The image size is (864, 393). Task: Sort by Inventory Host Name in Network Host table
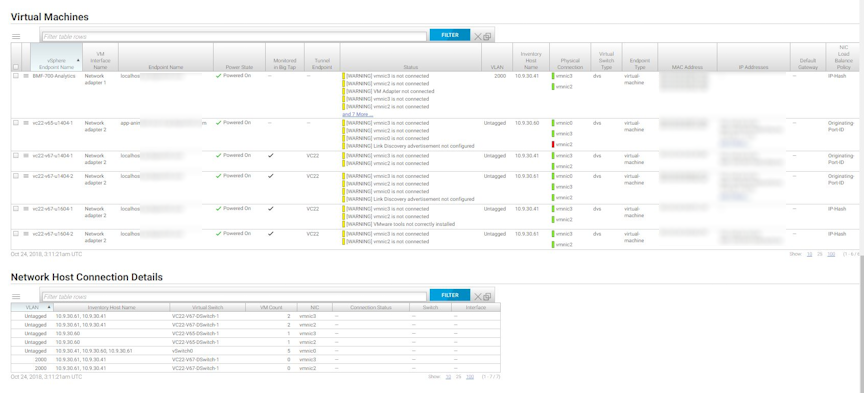(x=111, y=308)
